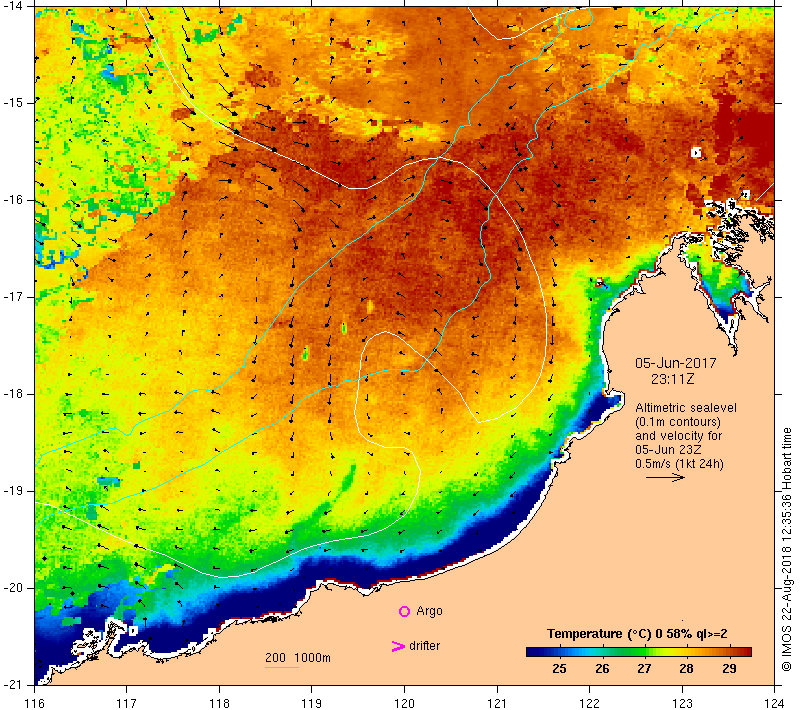The width and height of the screenshot is (800, 710).
Task: Click the longitude axis label '122'
Action: tap(589, 703)
